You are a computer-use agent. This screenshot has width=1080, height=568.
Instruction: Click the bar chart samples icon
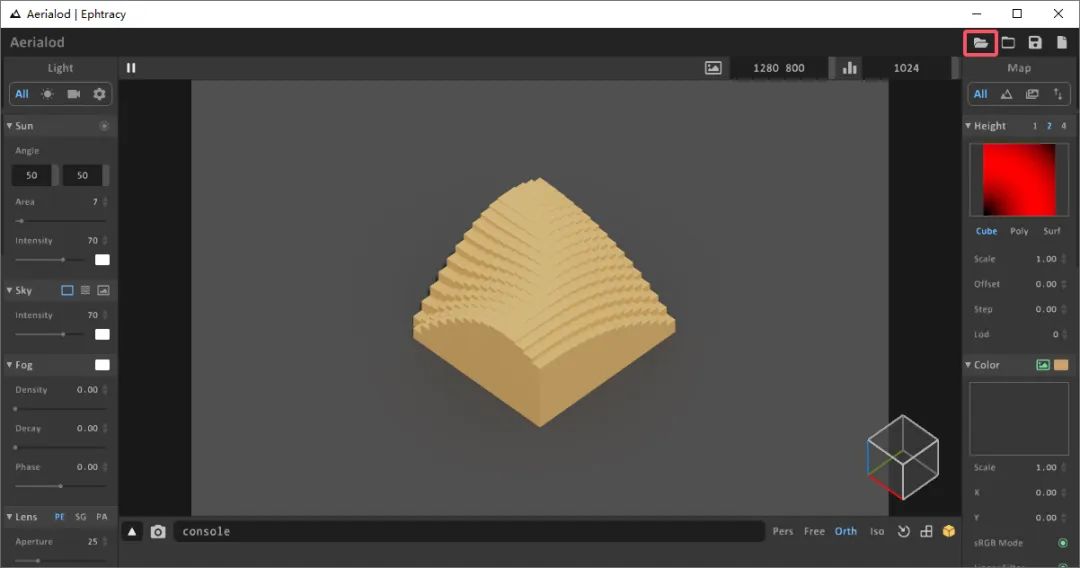pos(850,67)
